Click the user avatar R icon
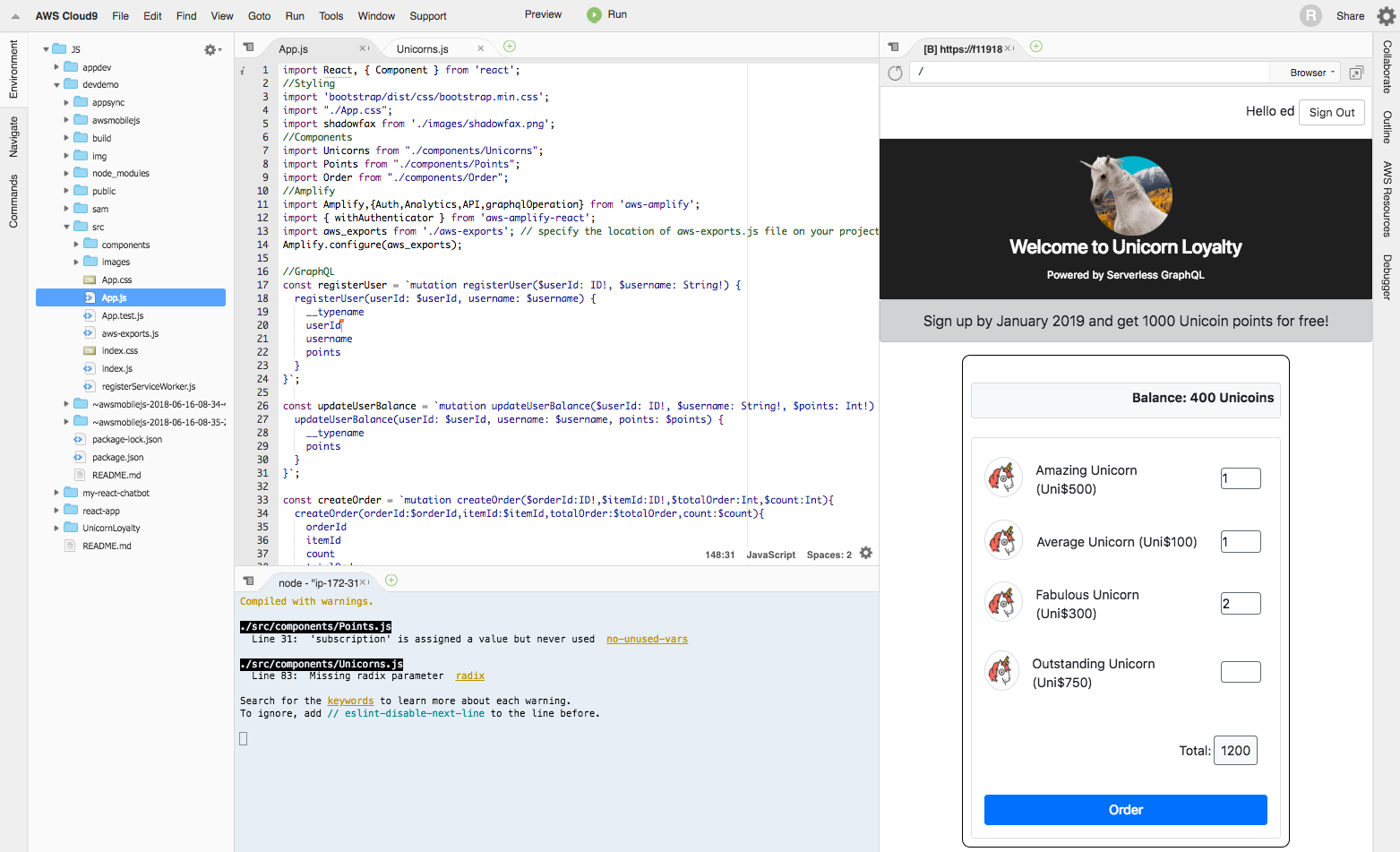This screenshot has width=1400, height=852. 1310,15
